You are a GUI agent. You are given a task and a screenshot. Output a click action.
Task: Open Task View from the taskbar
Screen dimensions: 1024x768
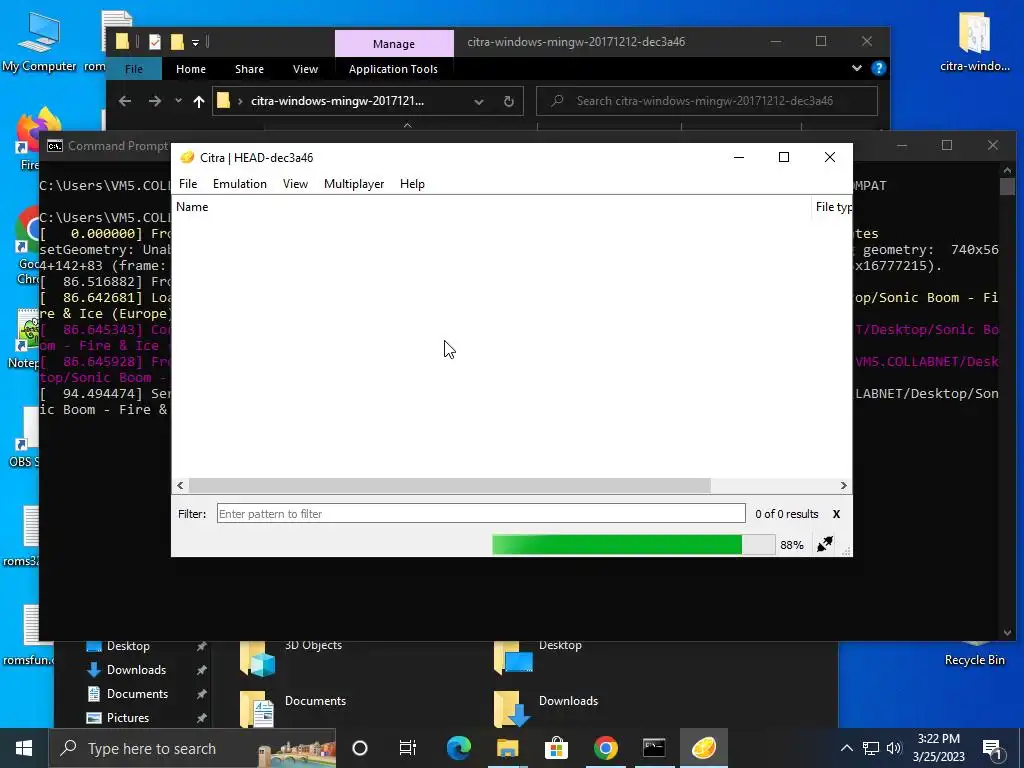click(408, 748)
